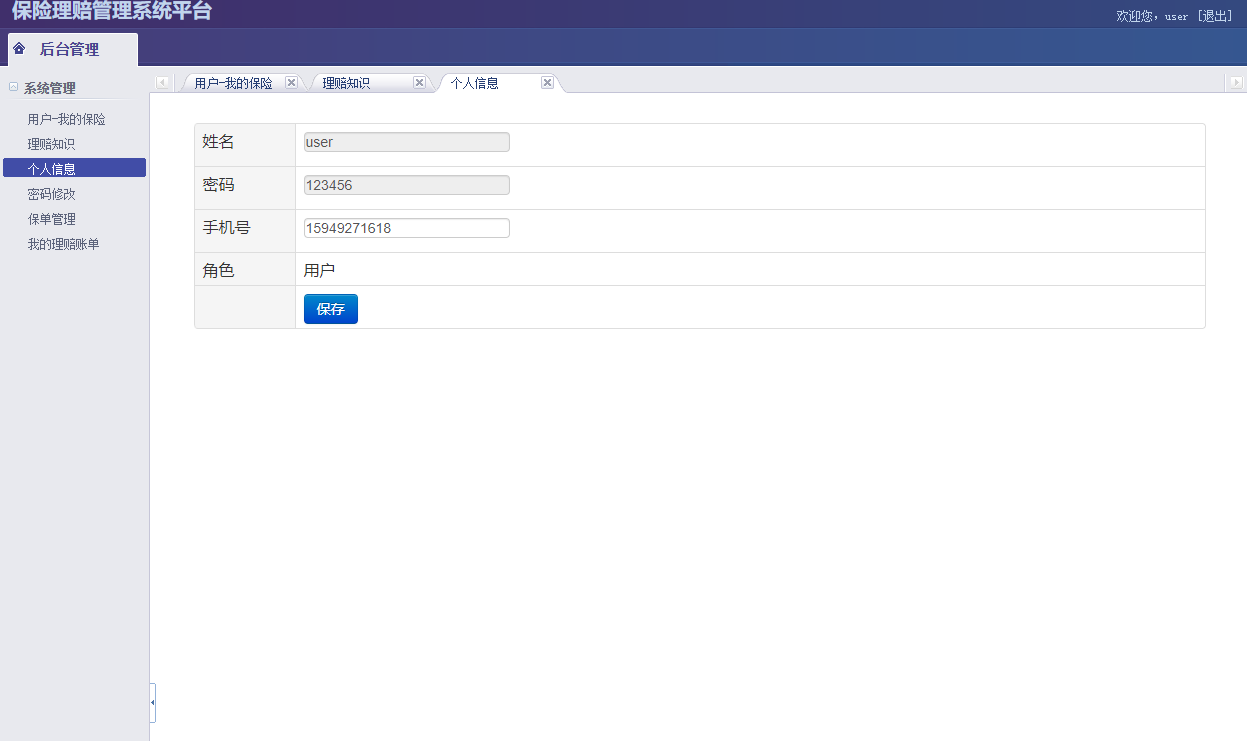Close the 个人信息 tab
The image size is (1247, 741).
(x=547, y=83)
